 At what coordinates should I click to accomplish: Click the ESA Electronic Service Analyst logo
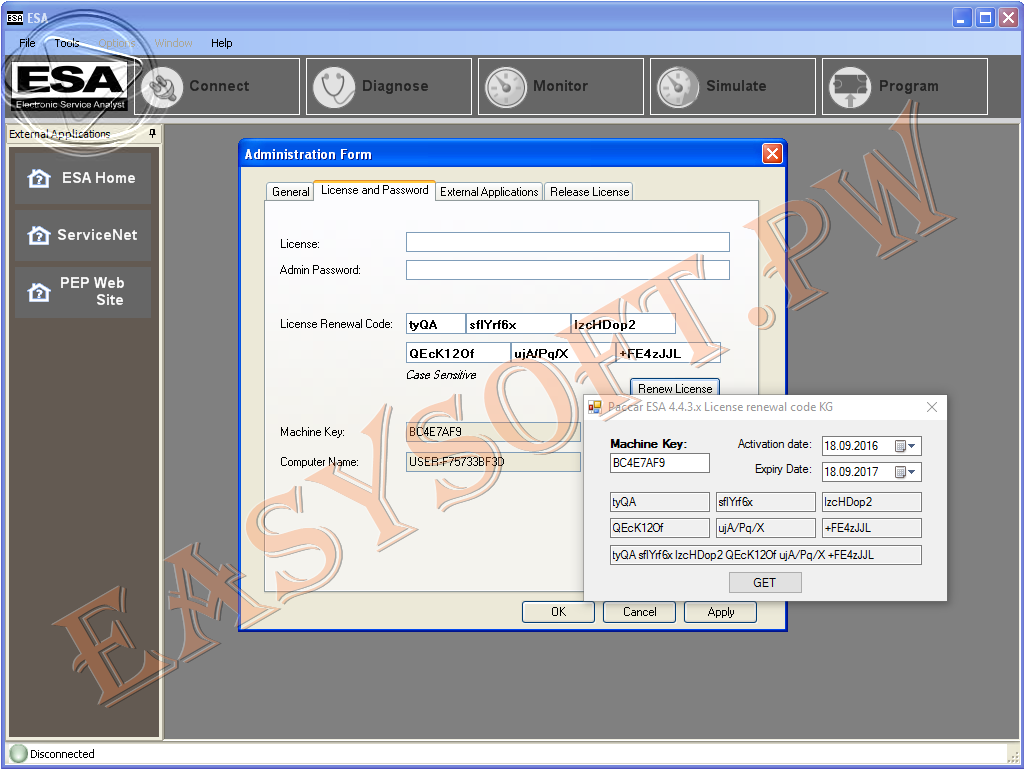tap(69, 85)
